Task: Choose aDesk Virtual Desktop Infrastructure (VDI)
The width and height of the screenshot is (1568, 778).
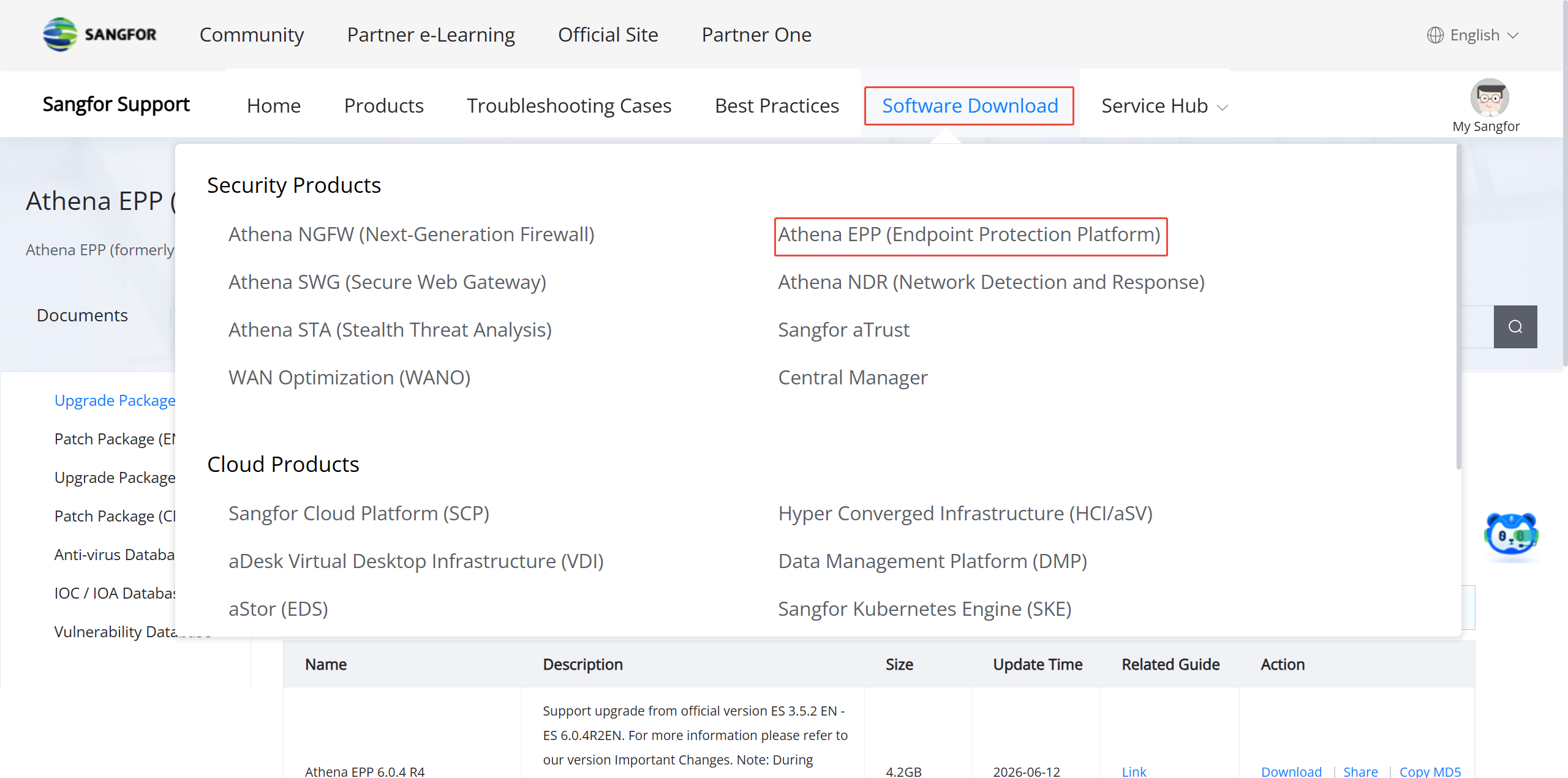Action: pos(416,561)
